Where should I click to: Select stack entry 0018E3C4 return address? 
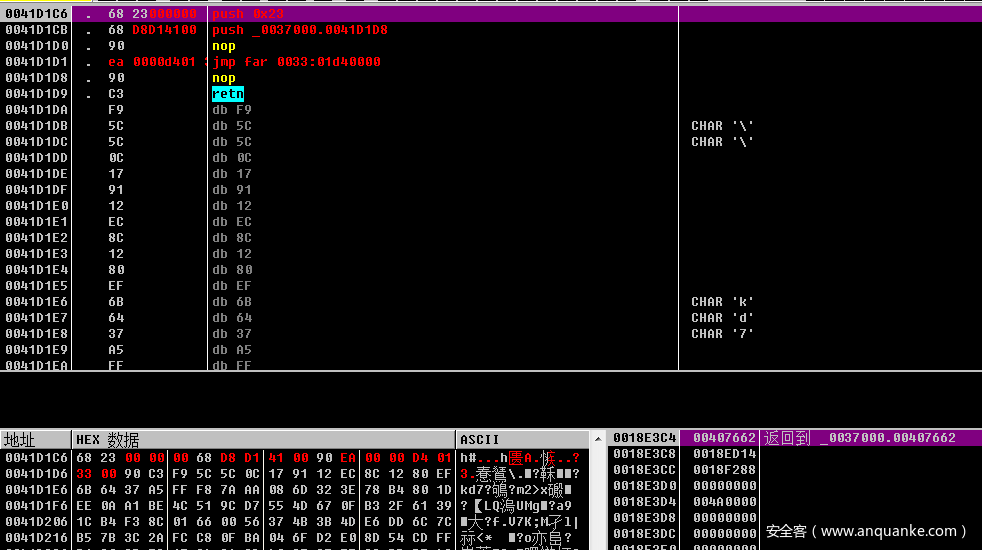point(644,438)
